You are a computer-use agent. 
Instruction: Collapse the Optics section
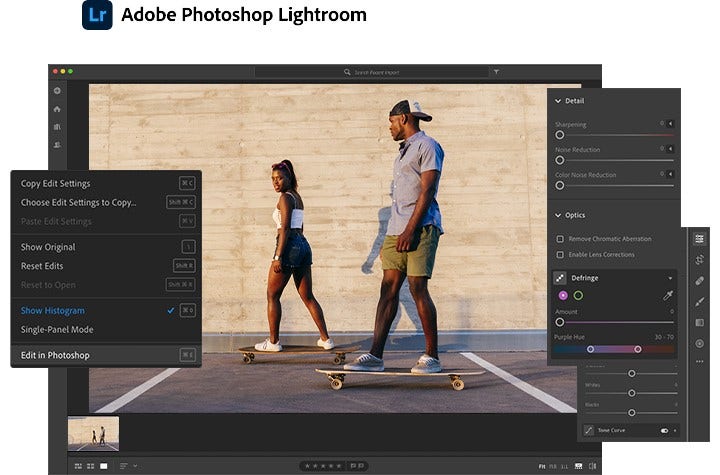point(558,215)
